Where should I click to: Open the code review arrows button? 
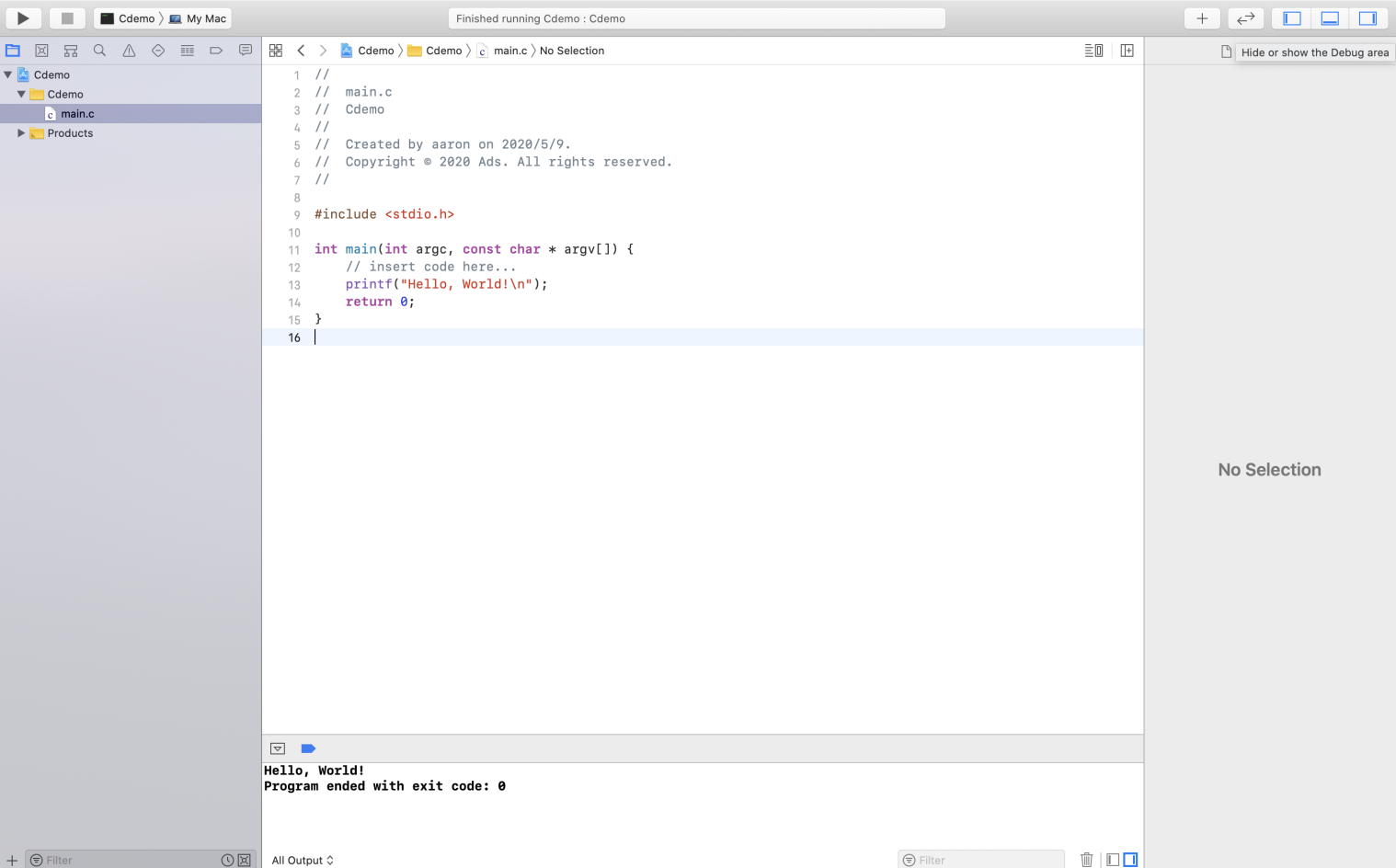[x=1245, y=18]
